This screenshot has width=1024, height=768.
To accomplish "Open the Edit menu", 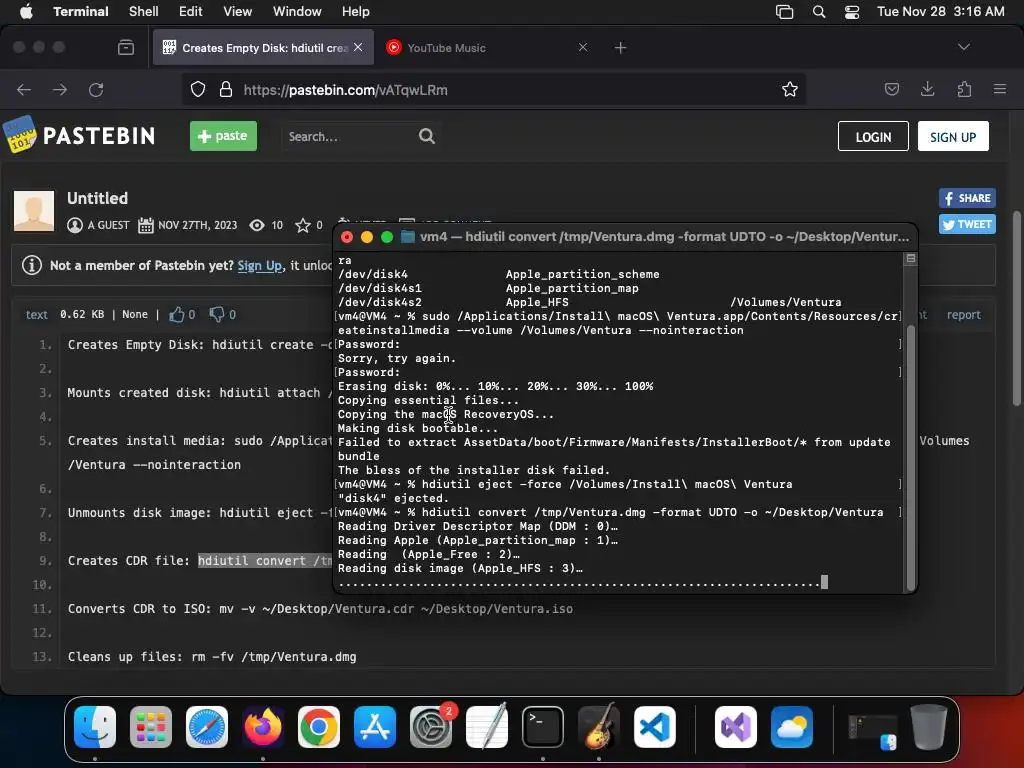I will 190,11.
